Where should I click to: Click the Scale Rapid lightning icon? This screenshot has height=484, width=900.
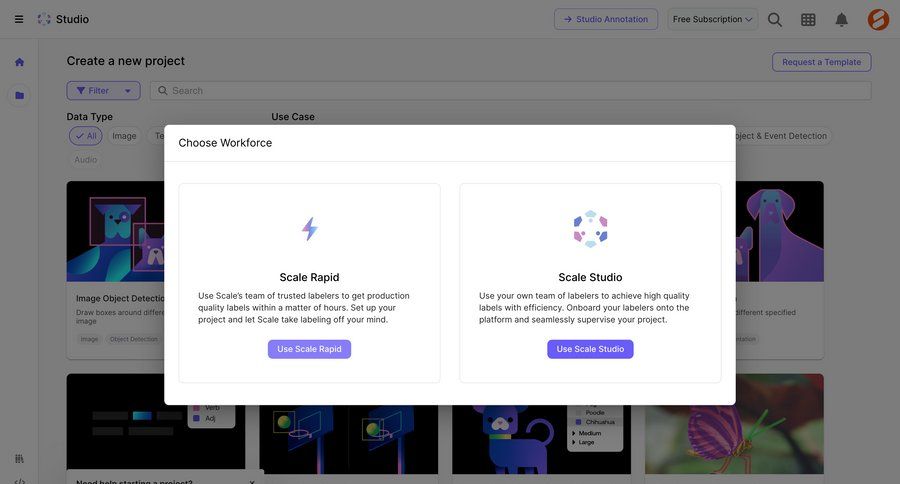[x=309, y=229]
